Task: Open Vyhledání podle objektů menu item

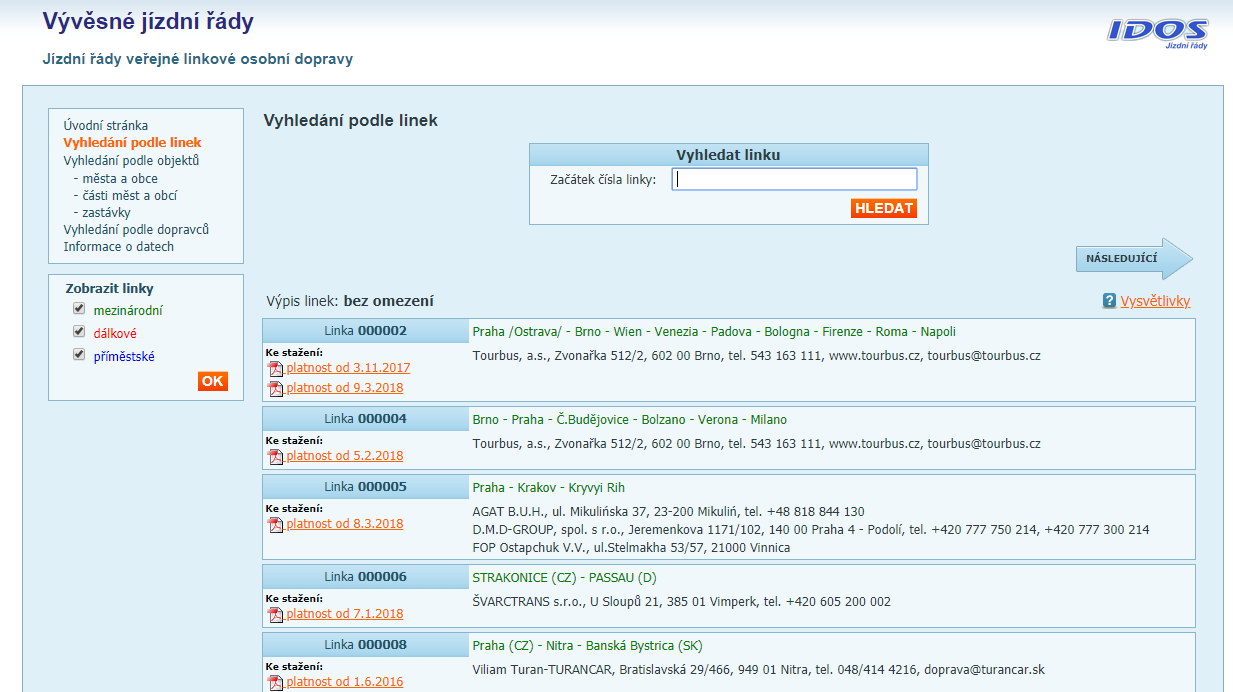Action: pos(131,160)
